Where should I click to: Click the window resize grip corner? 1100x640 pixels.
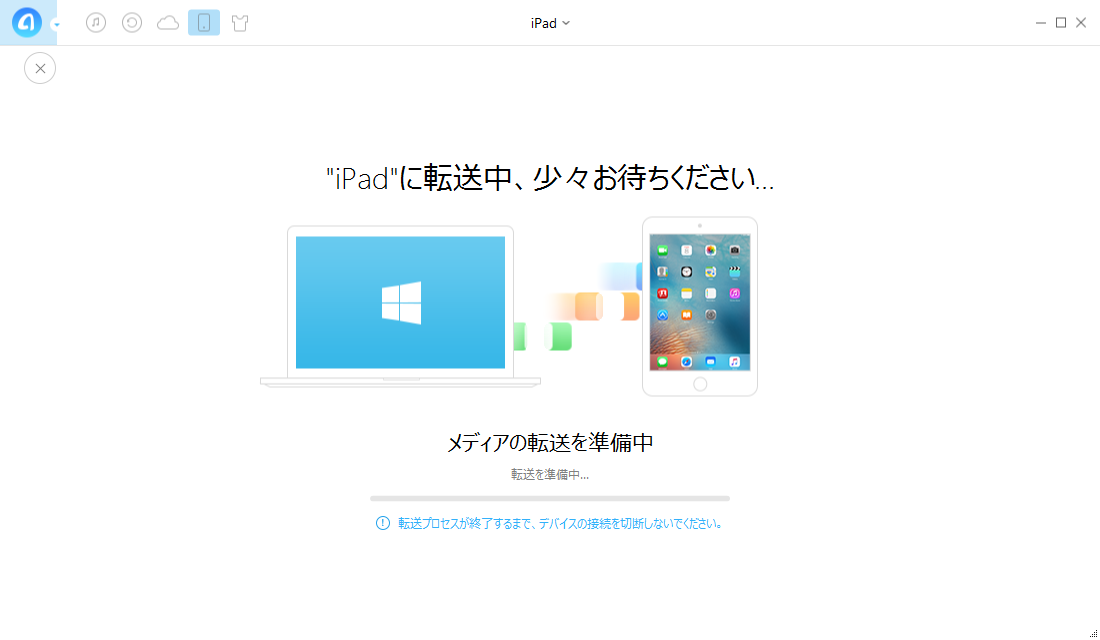click(1094, 634)
